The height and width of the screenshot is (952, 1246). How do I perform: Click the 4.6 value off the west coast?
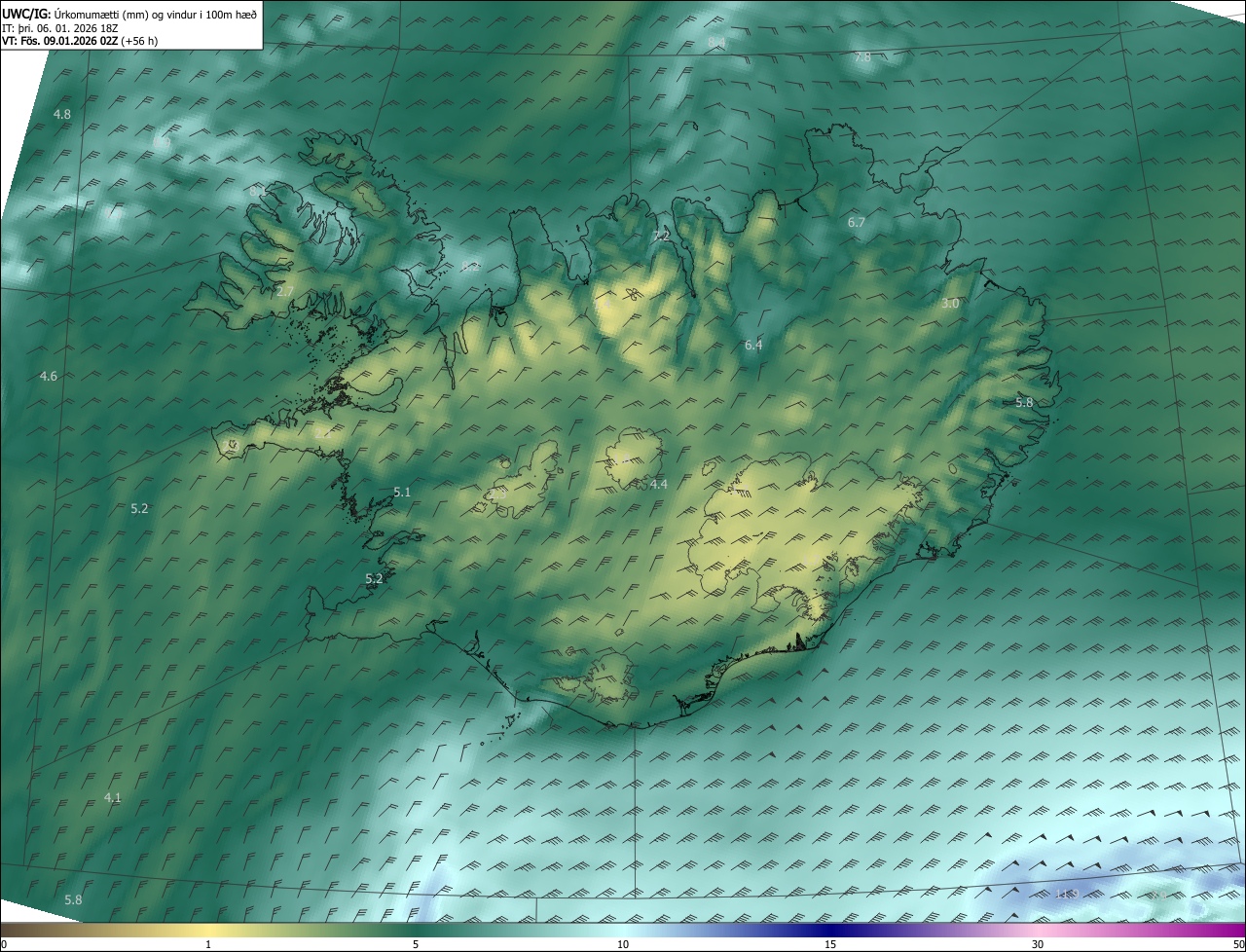point(49,376)
